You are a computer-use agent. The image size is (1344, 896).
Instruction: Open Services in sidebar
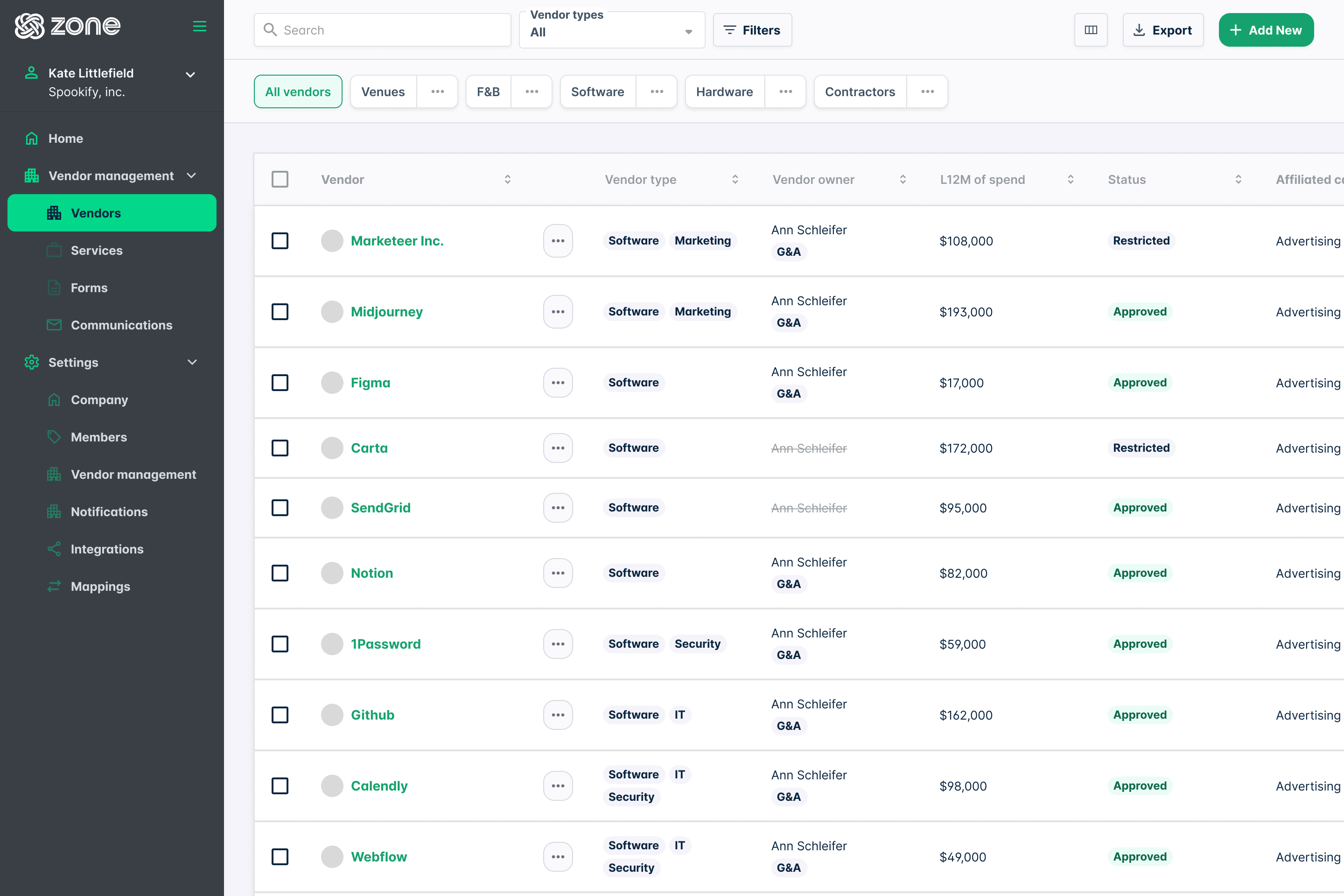[112, 250]
